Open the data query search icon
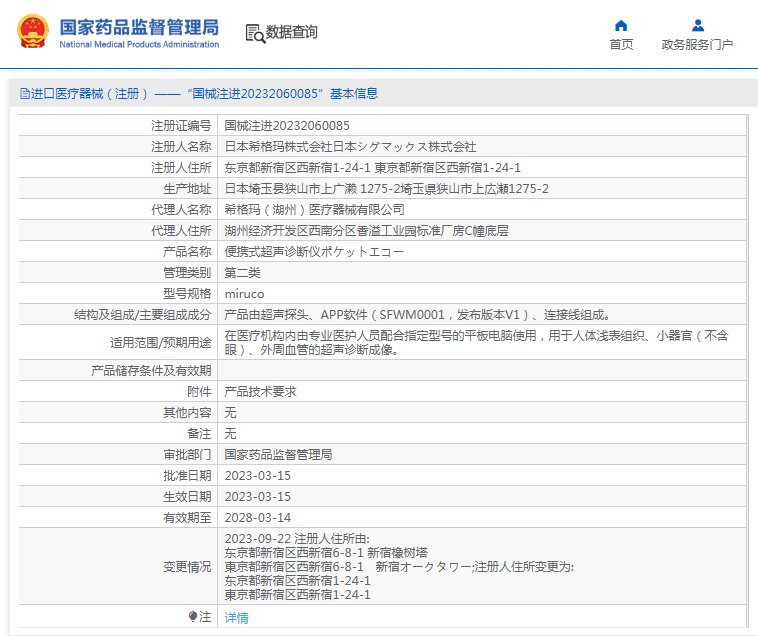This screenshot has width=758, height=636. tap(255, 33)
